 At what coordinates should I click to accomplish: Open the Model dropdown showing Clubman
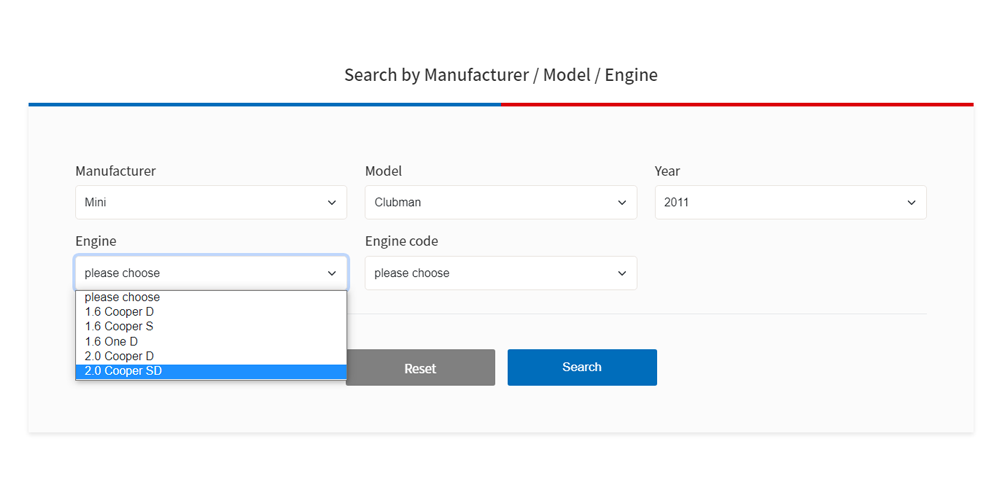click(x=501, y=202)
